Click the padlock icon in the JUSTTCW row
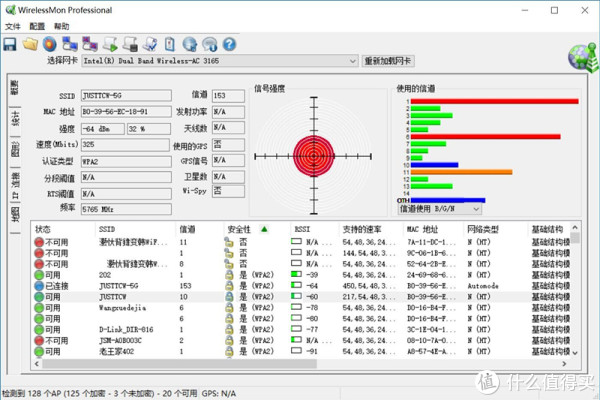Image resolution: width=600 pixels, height=400 pixels. tap(229, 297)
